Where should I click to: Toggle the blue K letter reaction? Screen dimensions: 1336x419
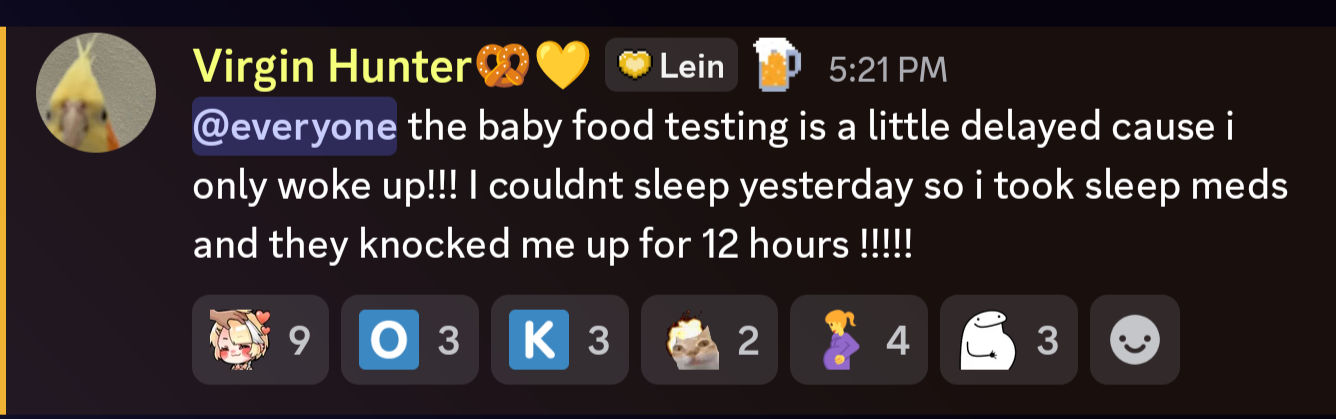point(559,340)
